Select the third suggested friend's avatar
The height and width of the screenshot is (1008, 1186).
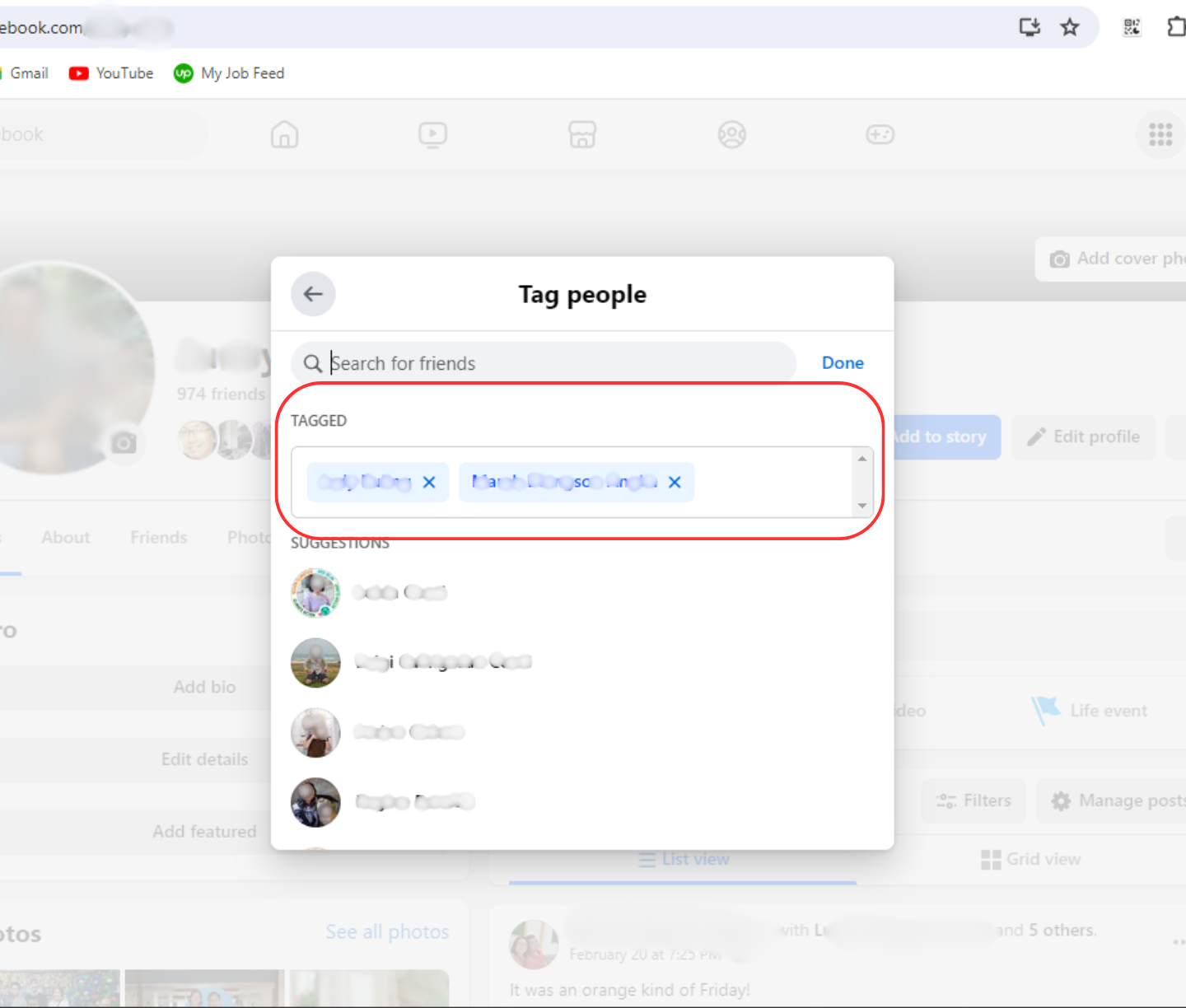coord(315,733)
